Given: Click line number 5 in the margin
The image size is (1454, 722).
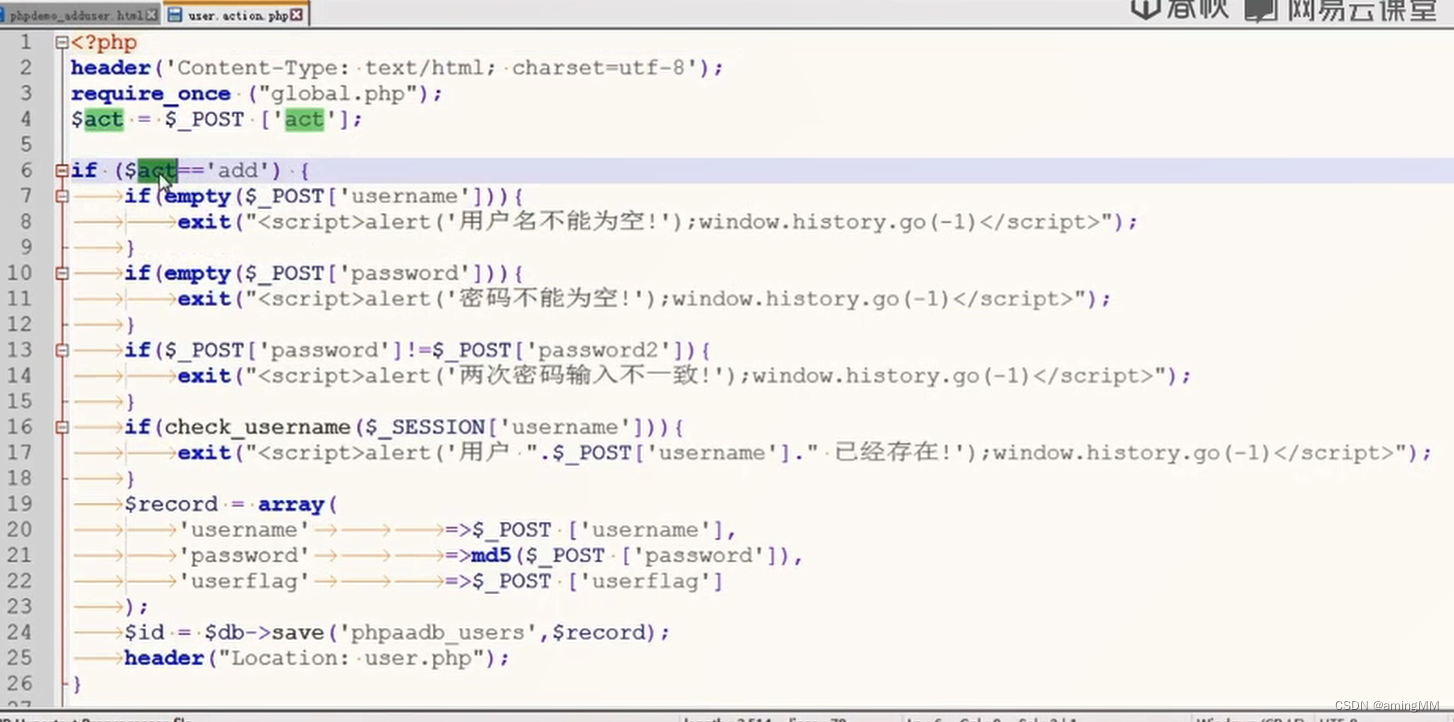Looking at the screenshot, I should point(26,145).
